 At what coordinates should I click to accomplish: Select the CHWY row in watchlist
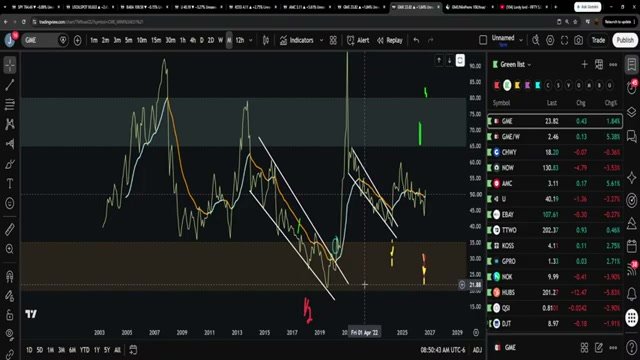(x=555, y=152)
